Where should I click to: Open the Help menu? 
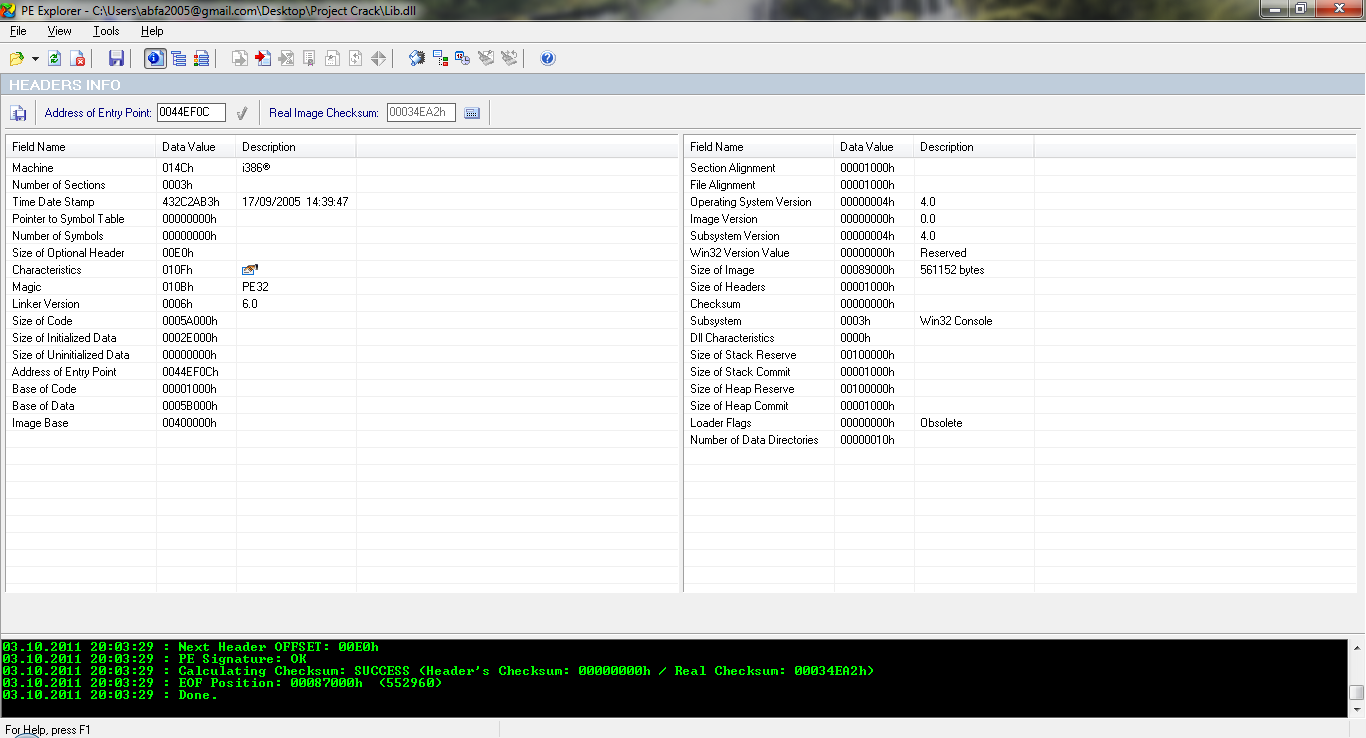coord(152,31)
